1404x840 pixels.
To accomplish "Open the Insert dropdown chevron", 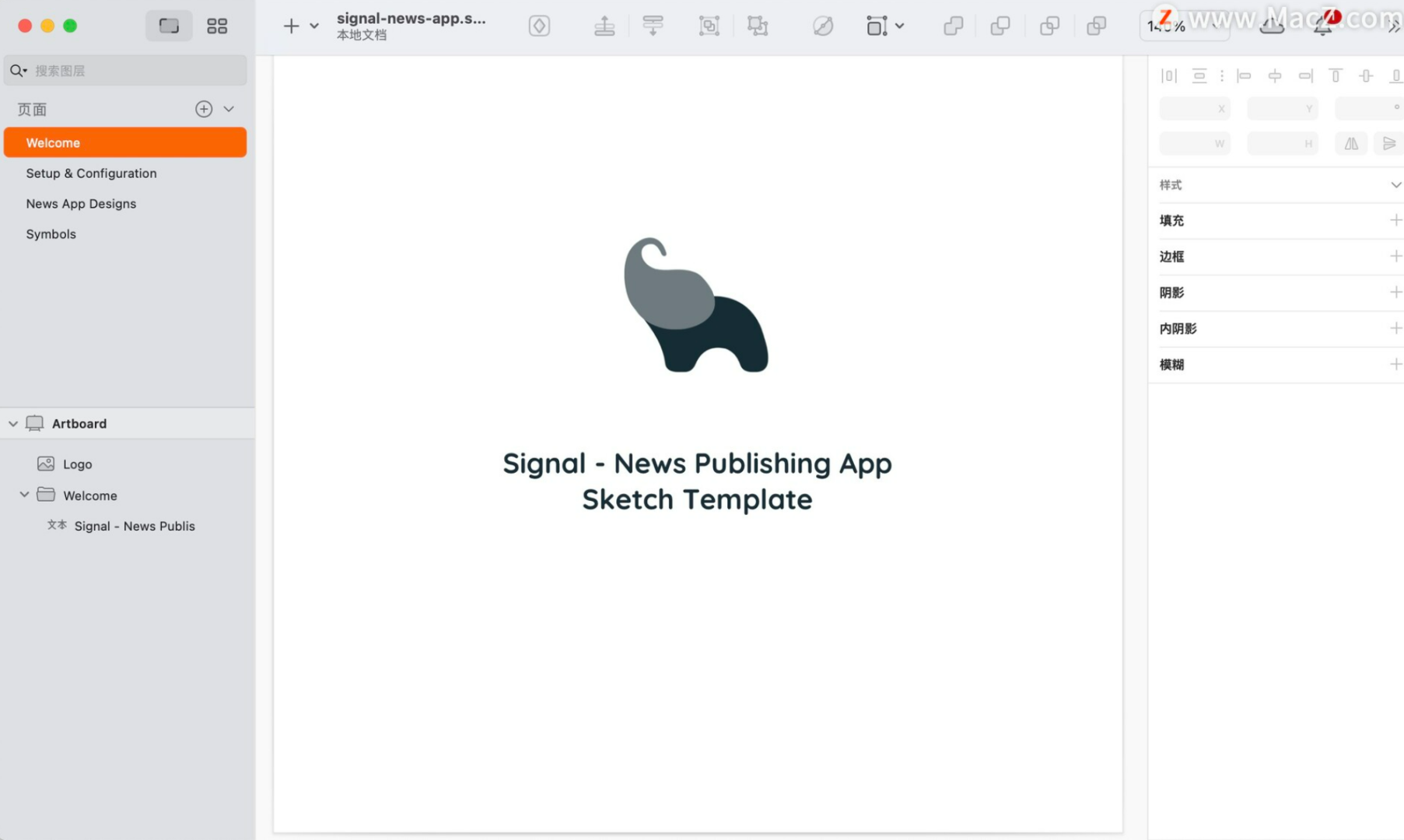I will [x=314, y=26].
